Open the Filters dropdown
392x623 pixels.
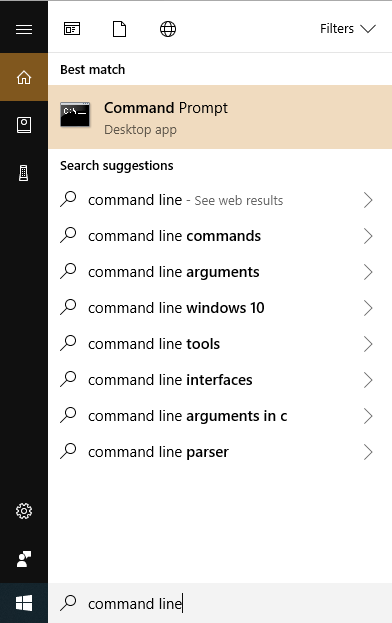[x=348, y=29]
